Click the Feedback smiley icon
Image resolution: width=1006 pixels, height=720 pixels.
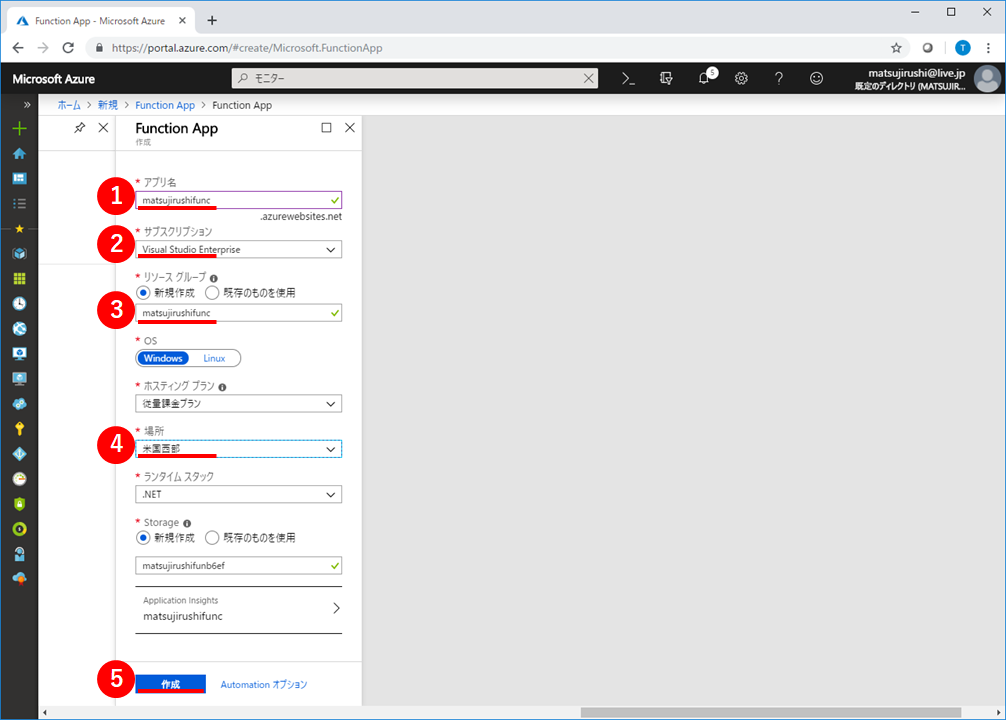click(816, 78)
